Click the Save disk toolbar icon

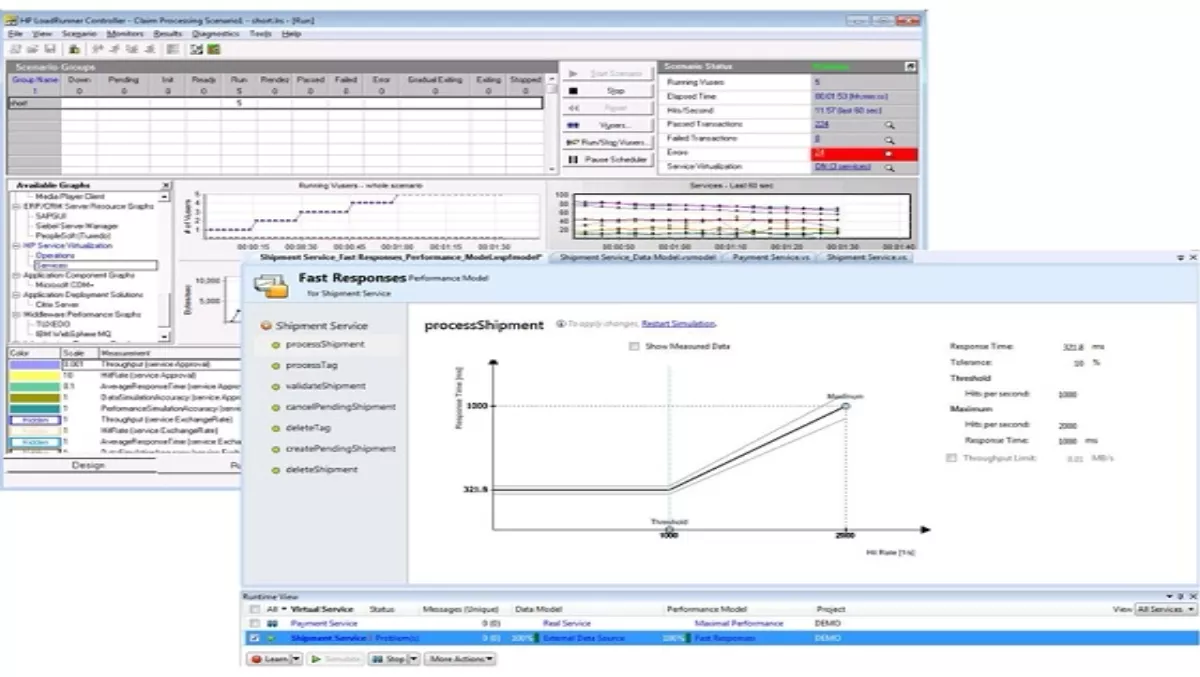[x=50, y=48]
